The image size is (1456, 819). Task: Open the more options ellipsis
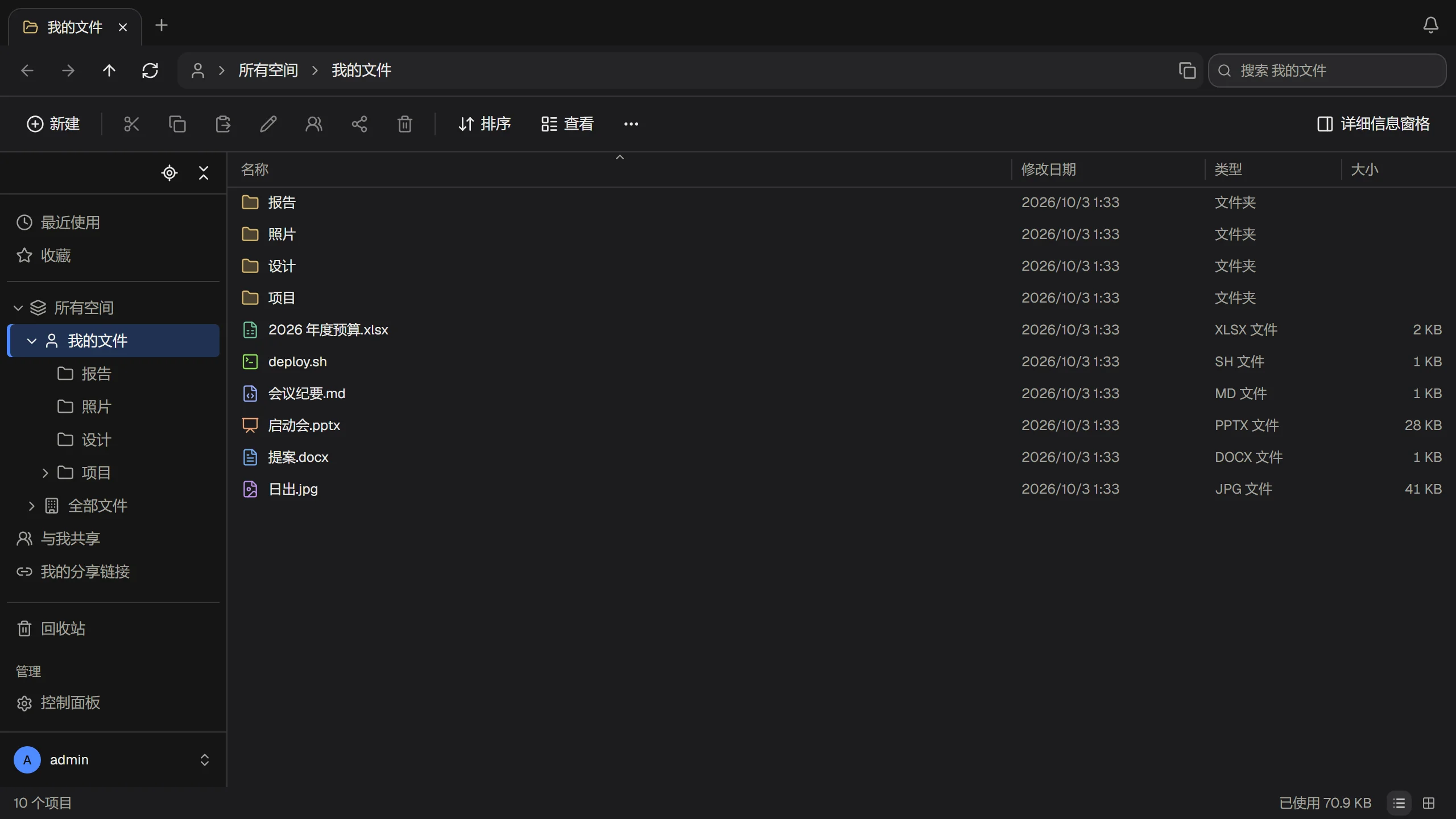point(631,124)
